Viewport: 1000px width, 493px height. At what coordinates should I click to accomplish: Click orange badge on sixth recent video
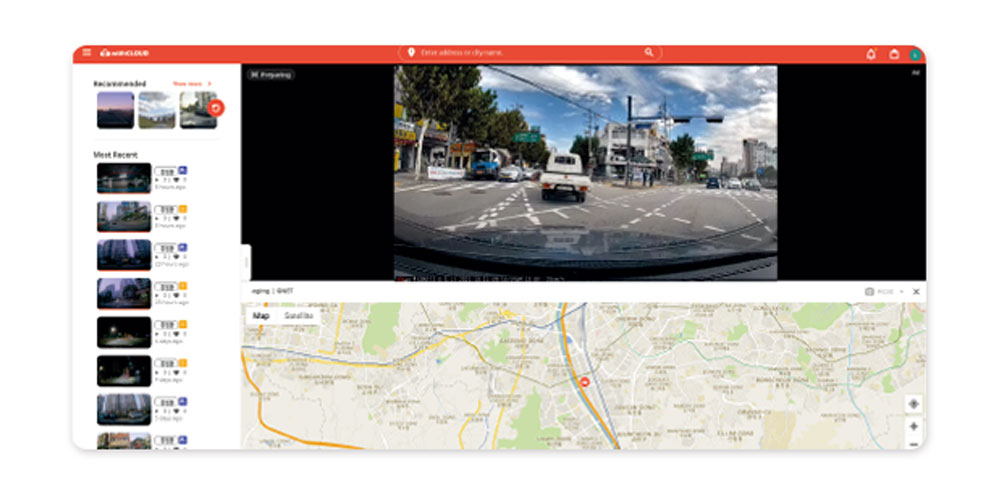(183, 363)
